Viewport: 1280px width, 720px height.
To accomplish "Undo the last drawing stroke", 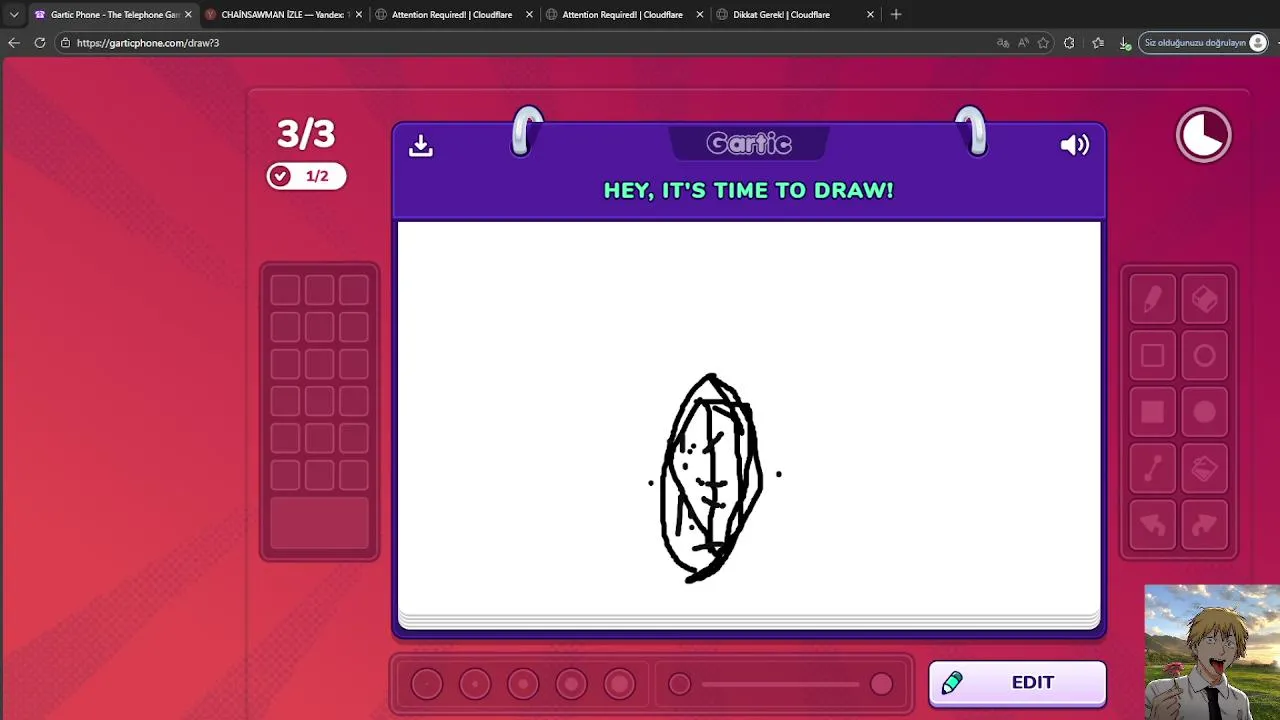I will coord(1153,525).
